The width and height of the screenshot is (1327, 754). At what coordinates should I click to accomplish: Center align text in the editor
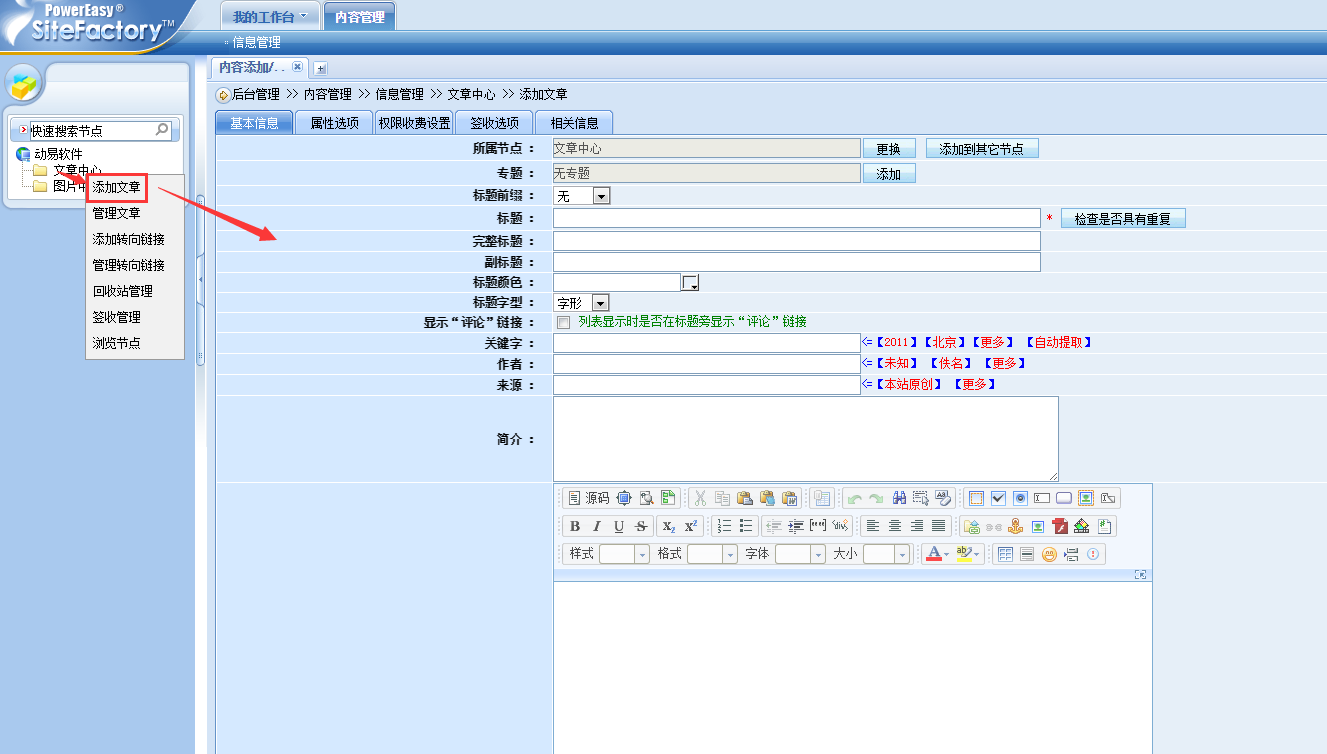point(895,526)
